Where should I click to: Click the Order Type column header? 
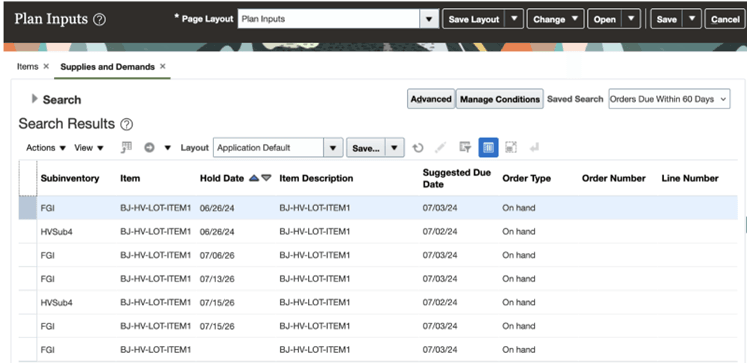click(x=526, y=178)
